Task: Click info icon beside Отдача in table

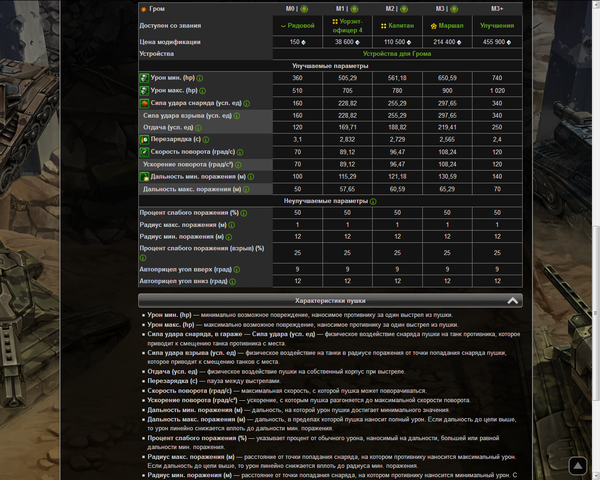Action: (198, 127)
